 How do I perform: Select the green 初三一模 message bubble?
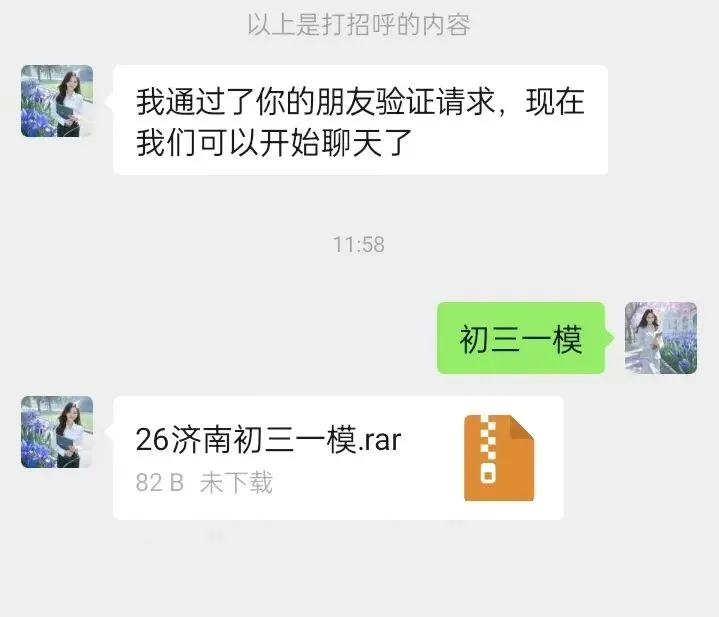tap(521, 338)
